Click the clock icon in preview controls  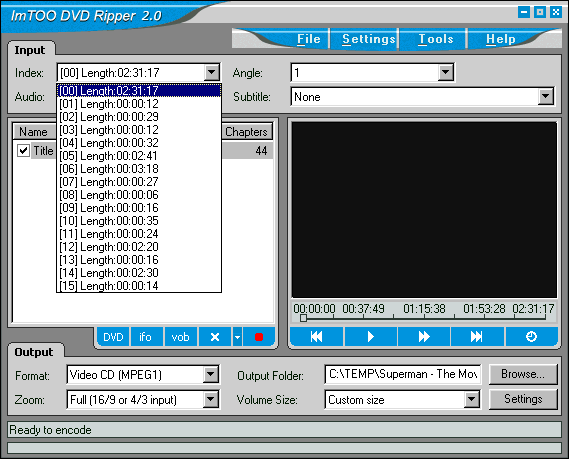(x=531, y=337)
